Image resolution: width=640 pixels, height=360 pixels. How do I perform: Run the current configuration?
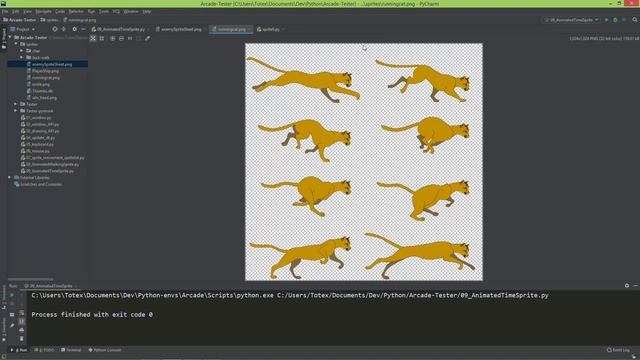coord(607,20)
